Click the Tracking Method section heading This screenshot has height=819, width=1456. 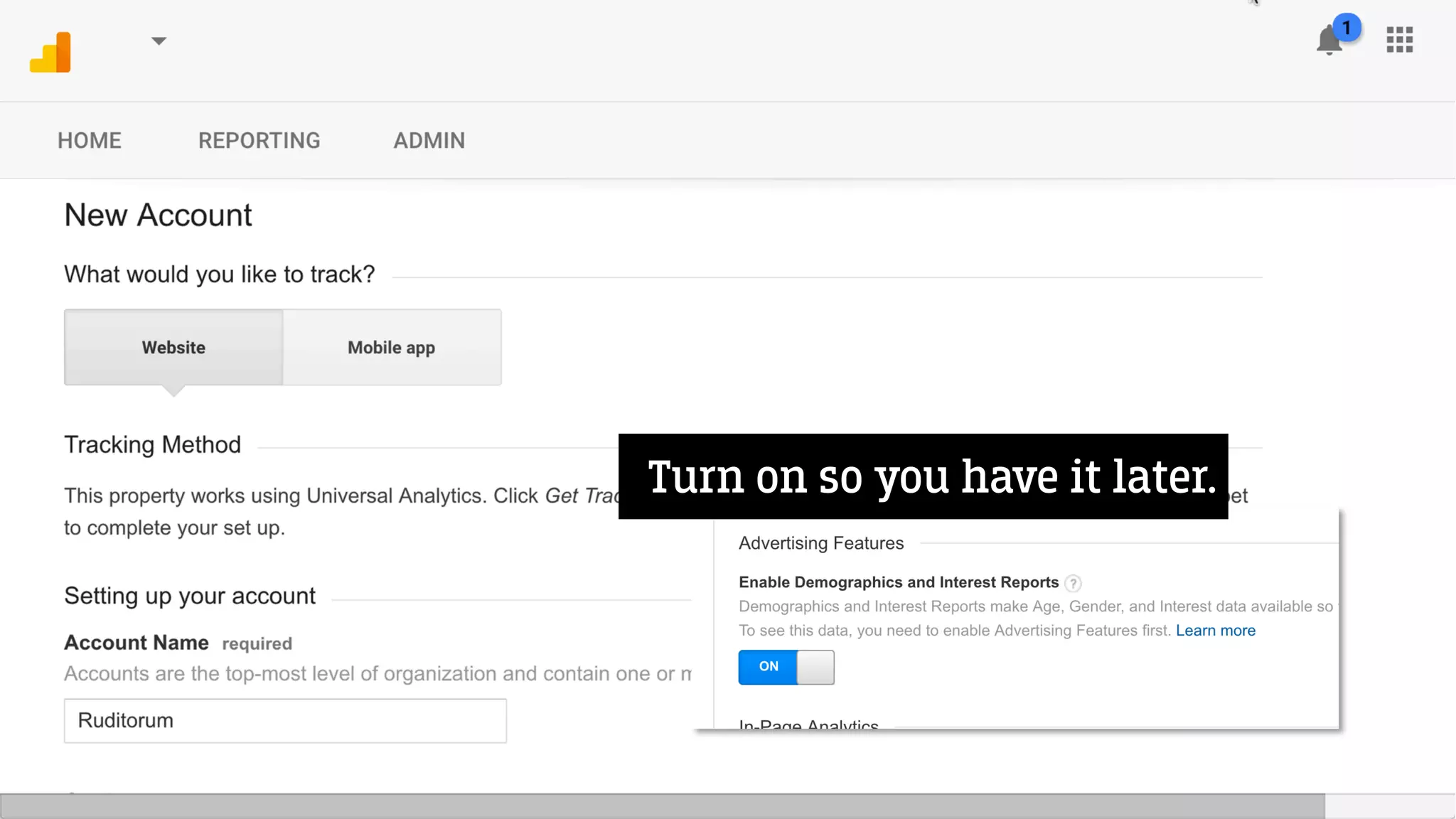152,445
